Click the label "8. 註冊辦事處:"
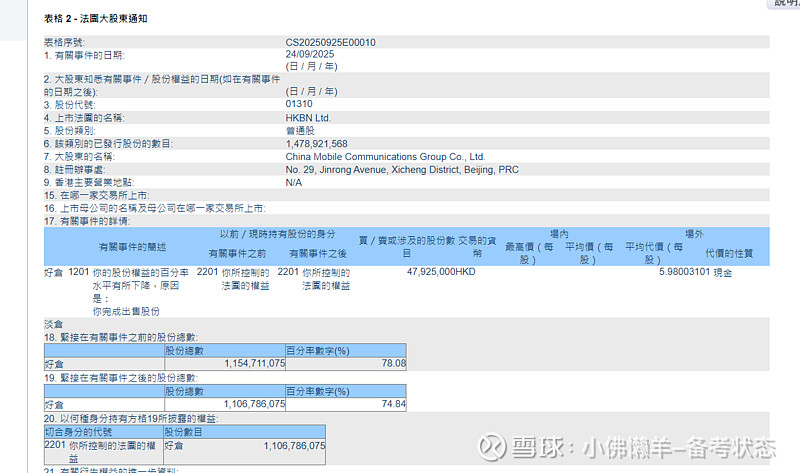Viewport: 800px width, 473px height. [x=74, y=169]
